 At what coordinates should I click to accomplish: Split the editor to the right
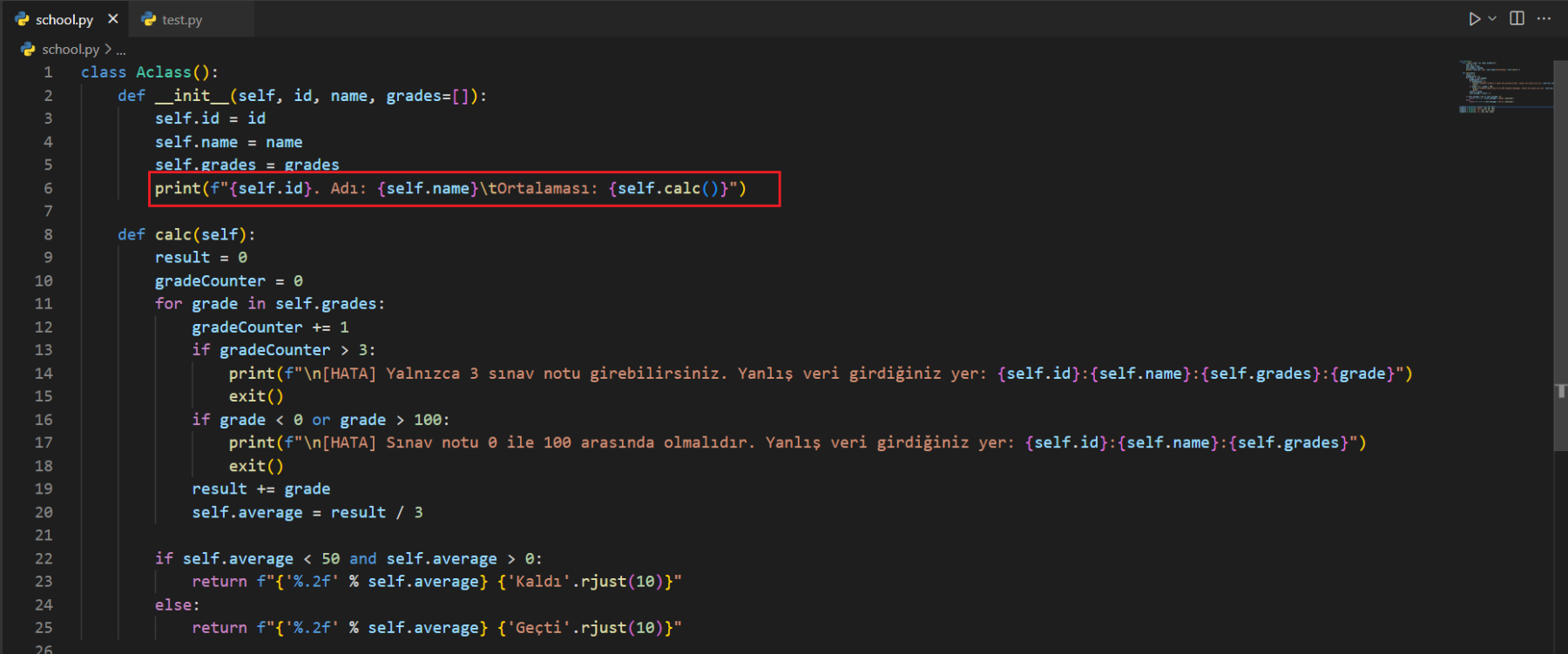tap(1517, 18)
